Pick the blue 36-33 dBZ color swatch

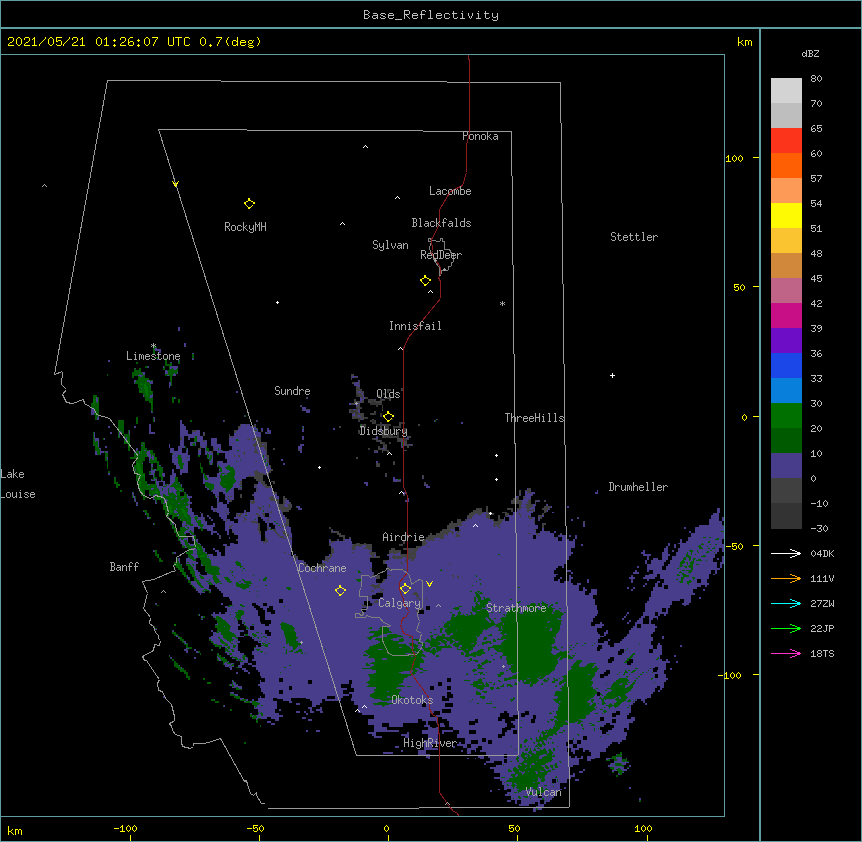[x=786, y=366]
